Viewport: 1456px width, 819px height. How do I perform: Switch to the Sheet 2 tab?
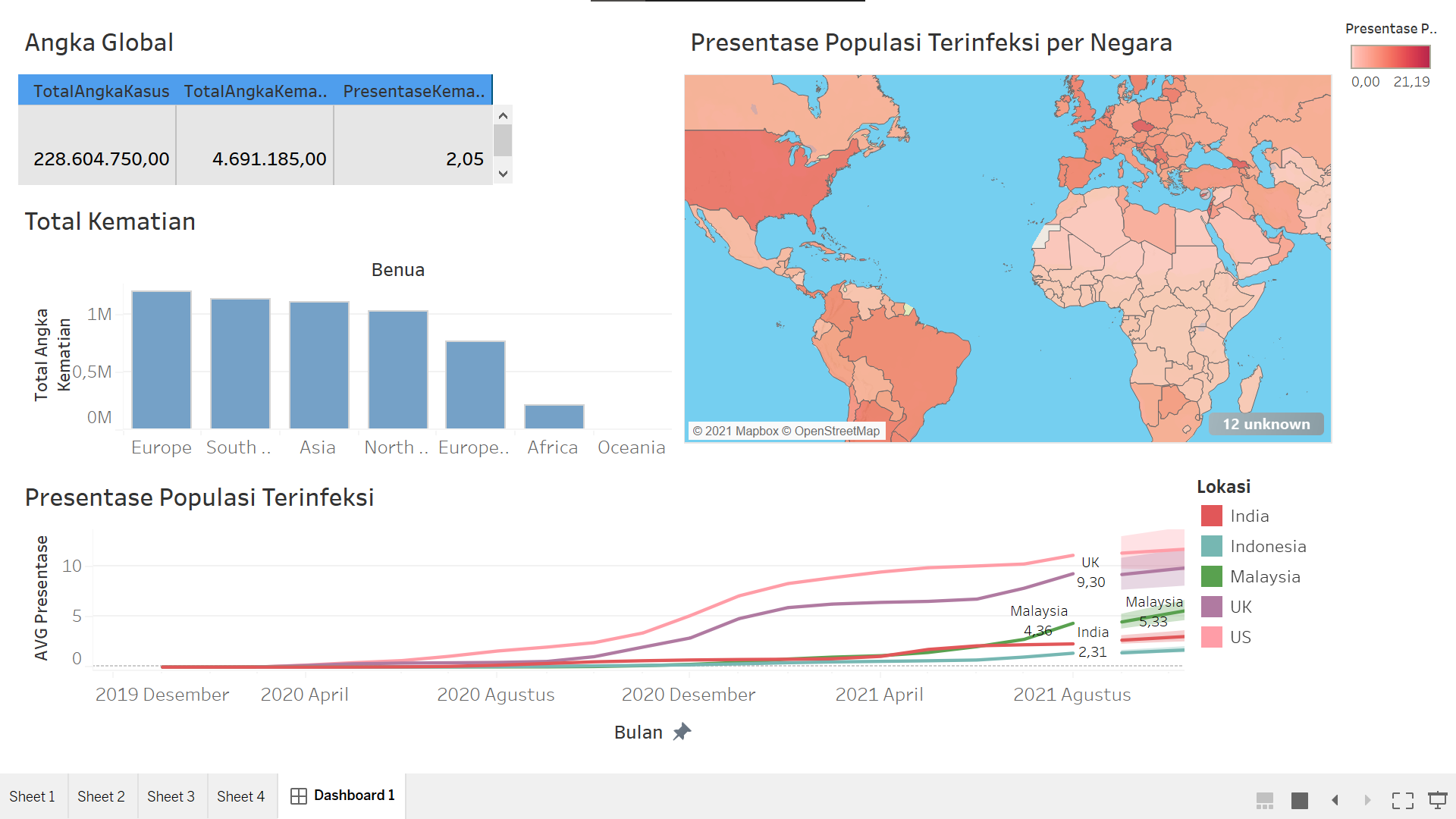[x=101, y=795]
